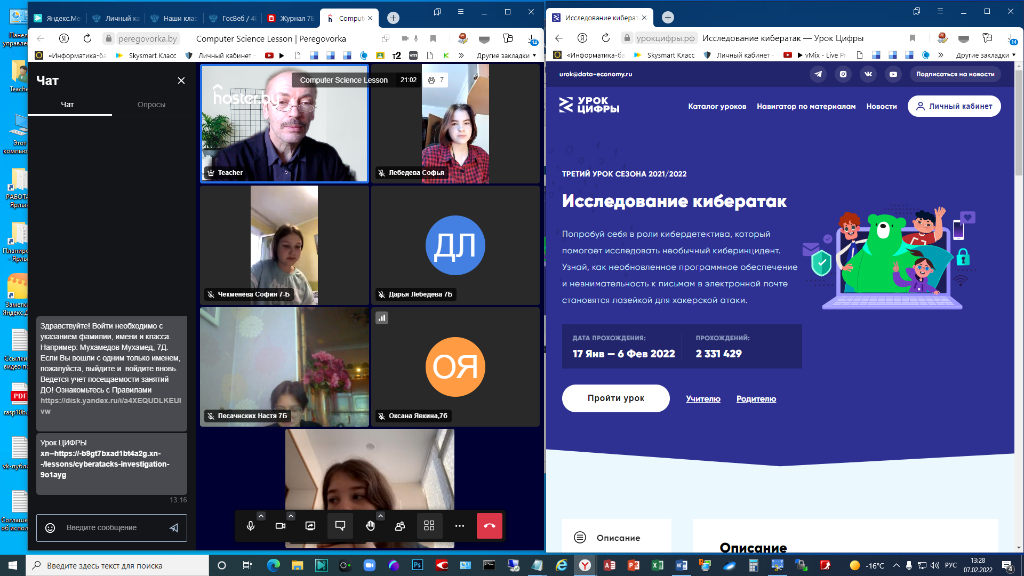Open the Instagram icon on the Урок Цифры site

pyautogui.click(x=843, y=74)
